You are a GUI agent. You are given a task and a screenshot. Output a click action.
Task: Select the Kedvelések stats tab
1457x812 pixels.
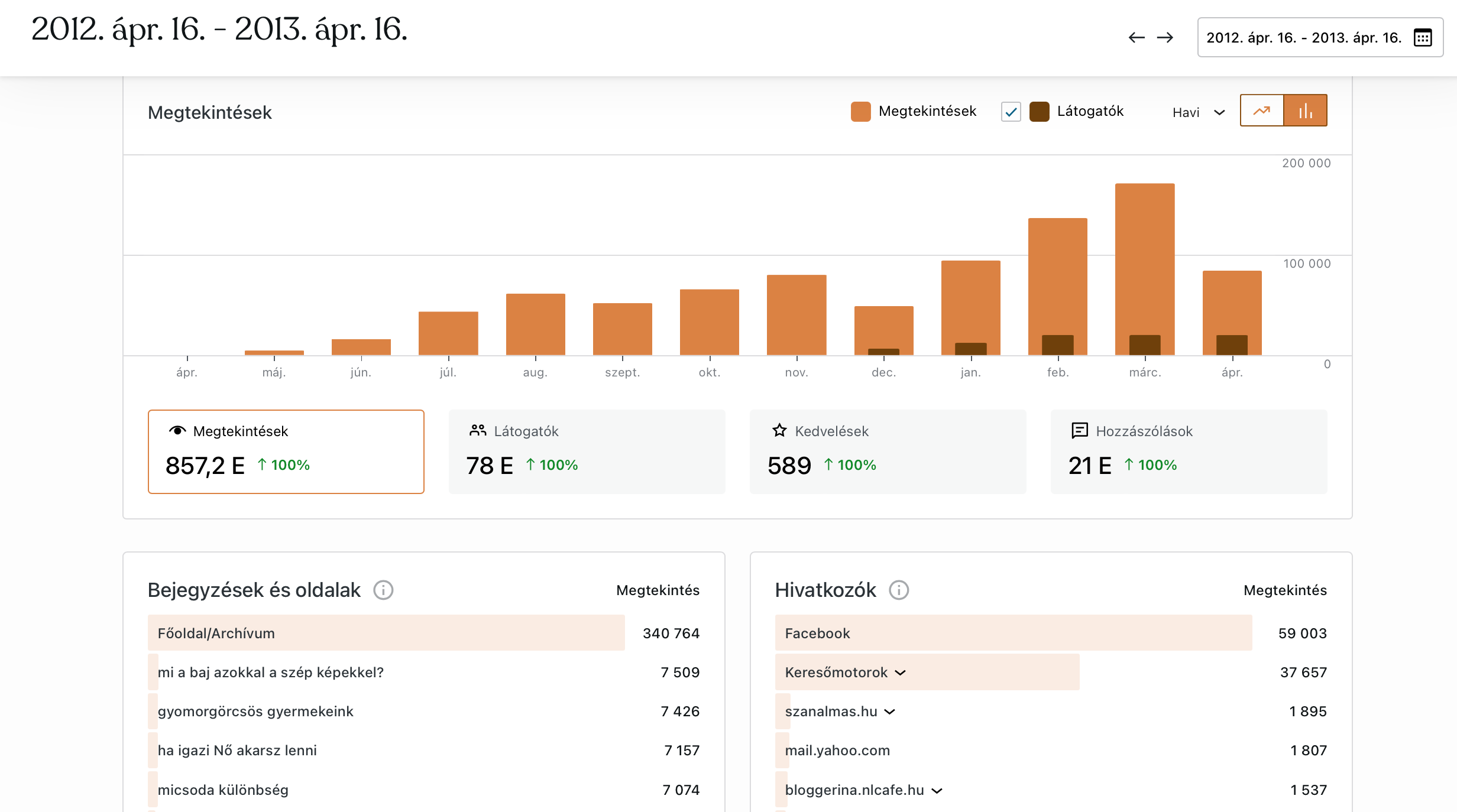888,452
